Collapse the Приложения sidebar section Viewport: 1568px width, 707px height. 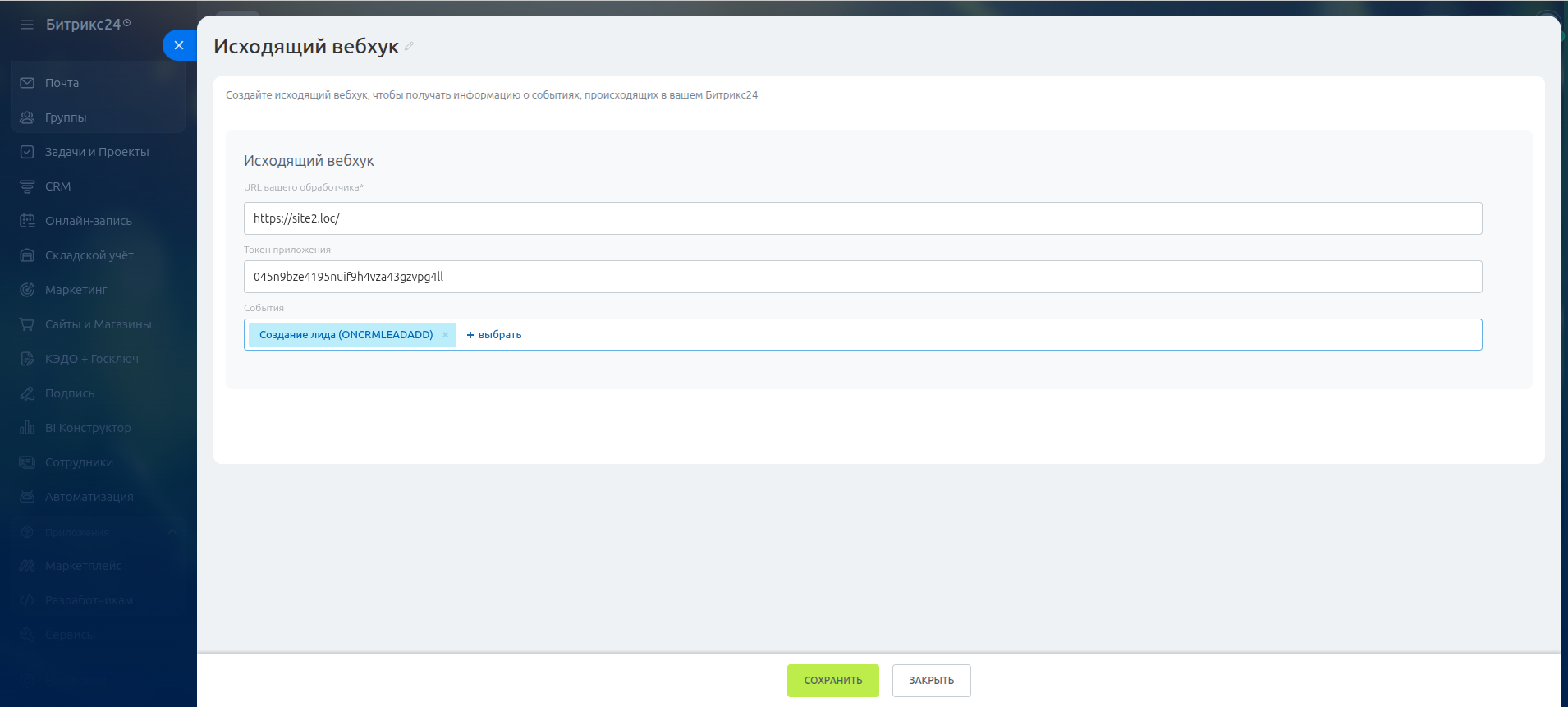click(x=172, y=532)
